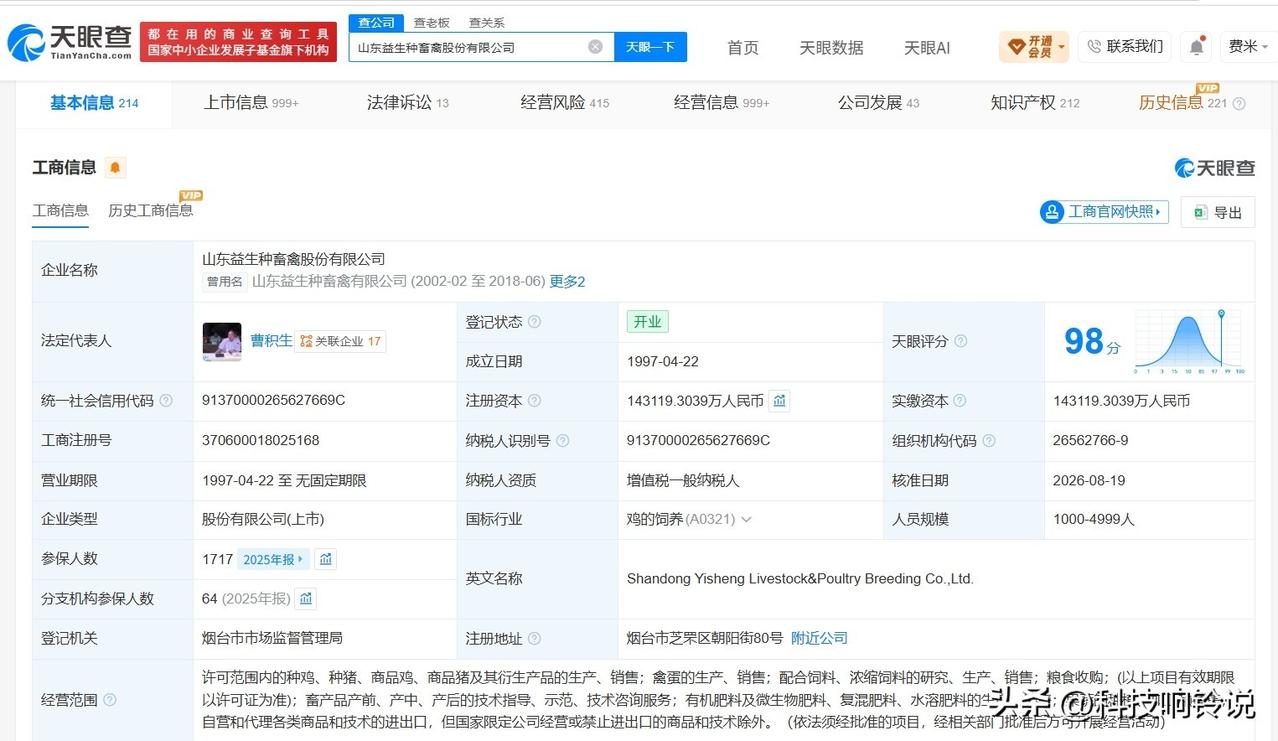1278x741 pixels.
Task: Open the 2025年报 report tag
Action: point(273,559)
